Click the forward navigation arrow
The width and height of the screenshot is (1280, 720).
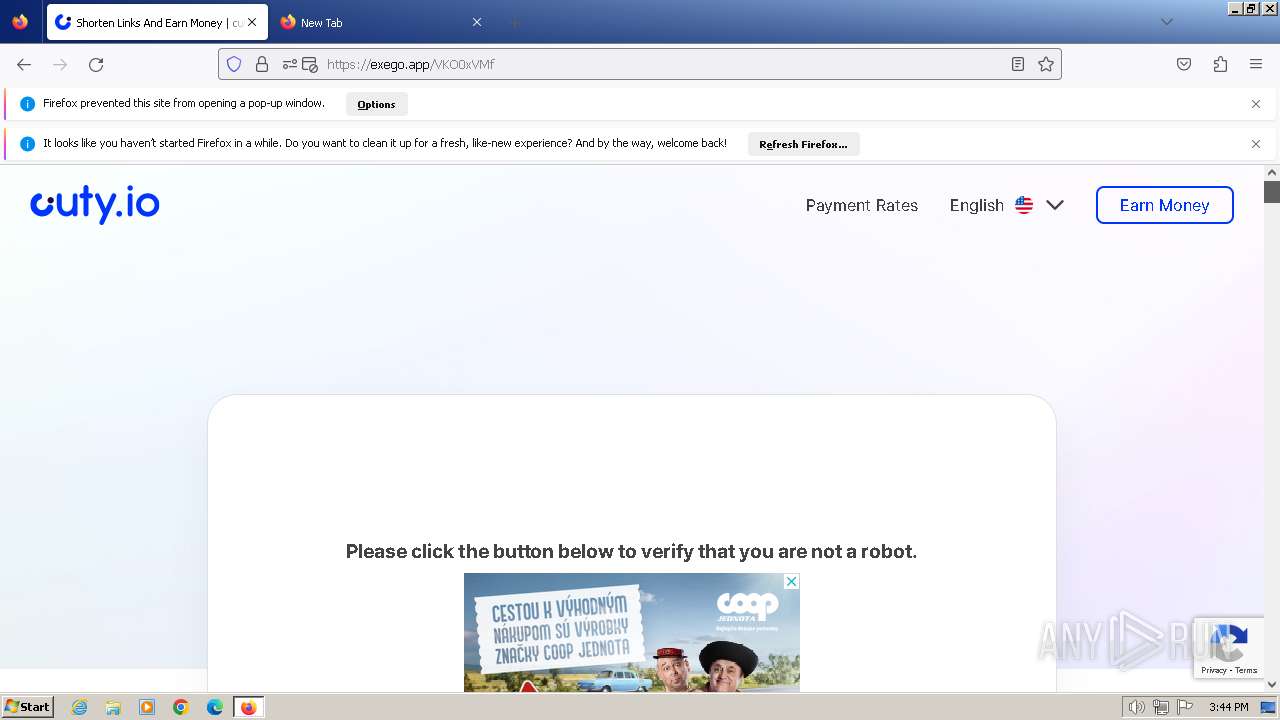60,64
